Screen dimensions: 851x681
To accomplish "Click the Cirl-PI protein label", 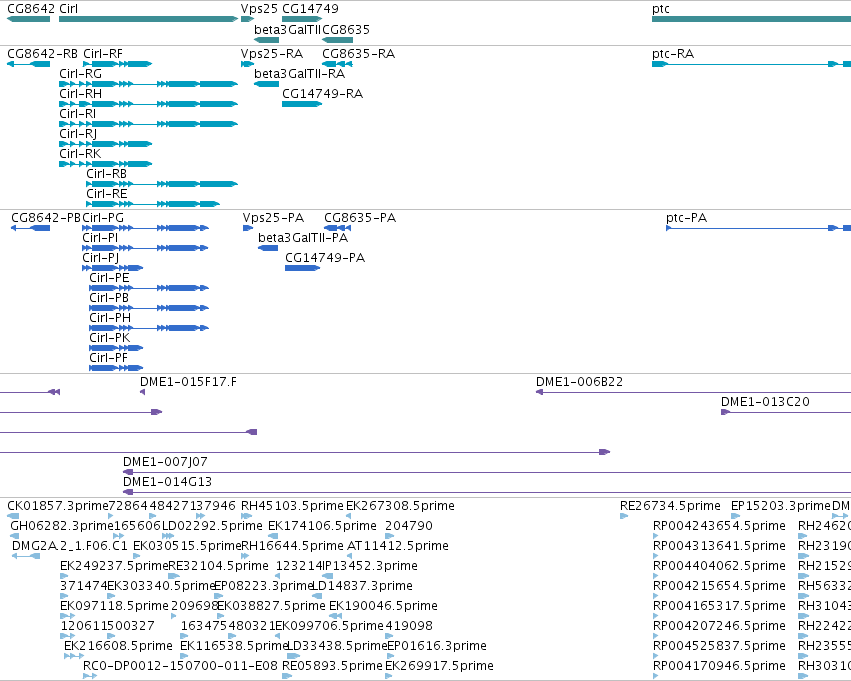I will pos(100,238).
